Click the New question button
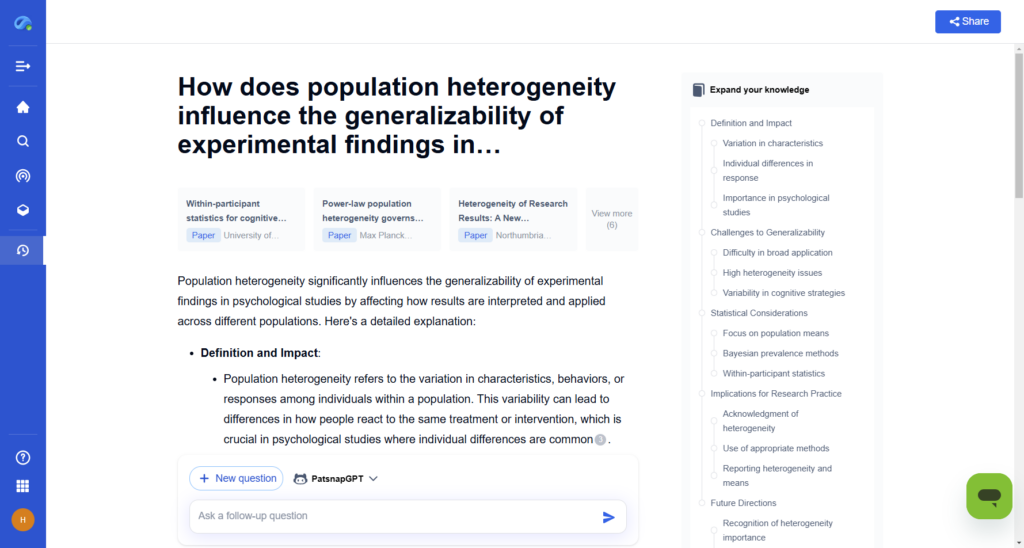Image resolution: width=1024 pixels, height=548 pixels. (236, 479)
